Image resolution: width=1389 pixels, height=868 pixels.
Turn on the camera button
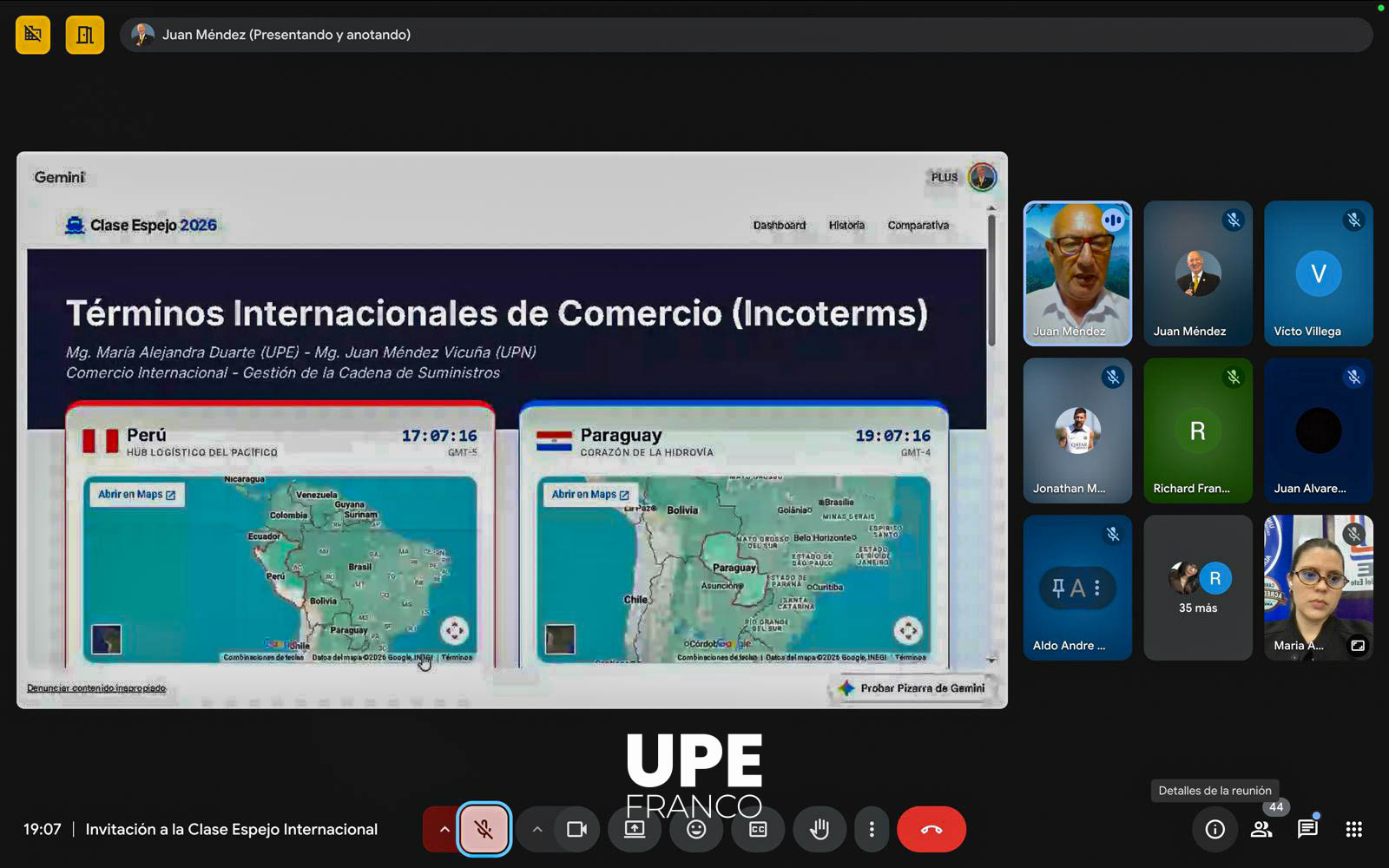pos(576,830)
